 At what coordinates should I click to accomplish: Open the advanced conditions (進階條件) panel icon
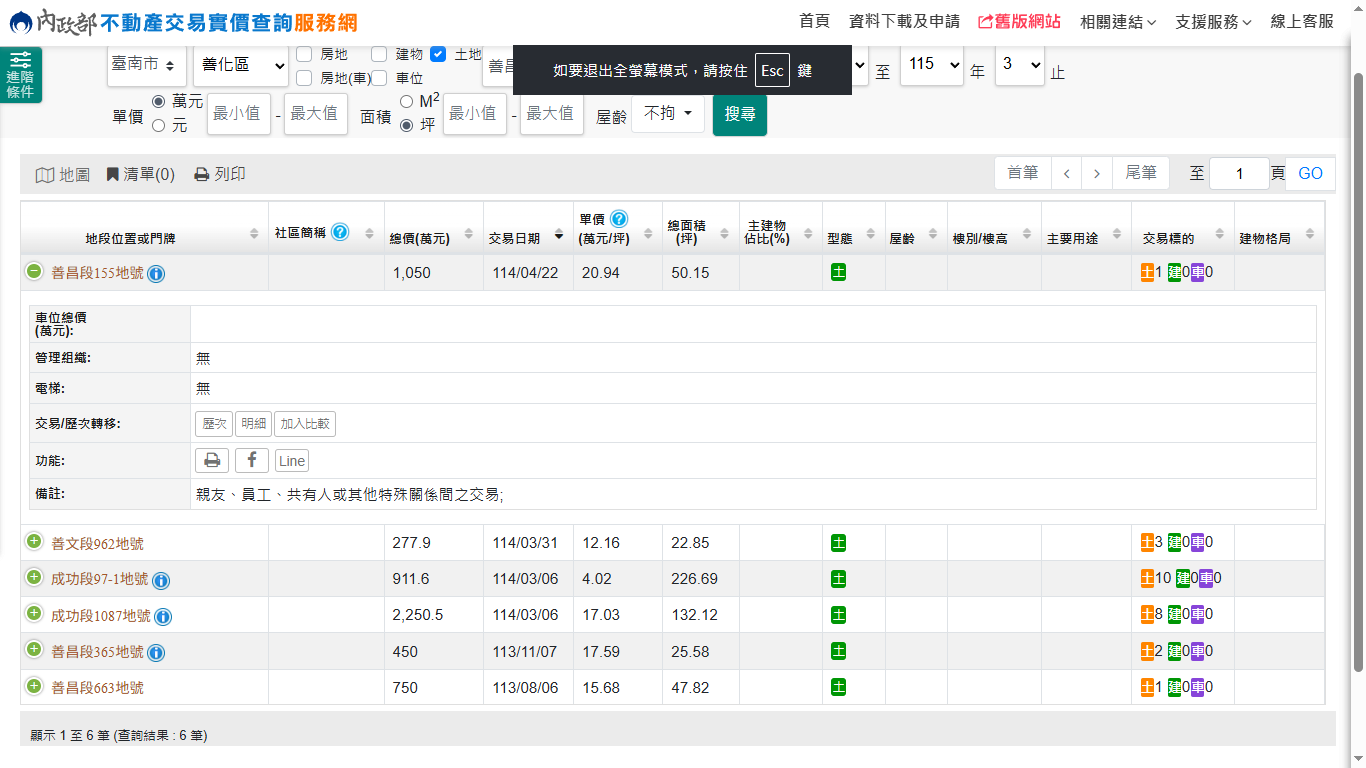(21, 74)
